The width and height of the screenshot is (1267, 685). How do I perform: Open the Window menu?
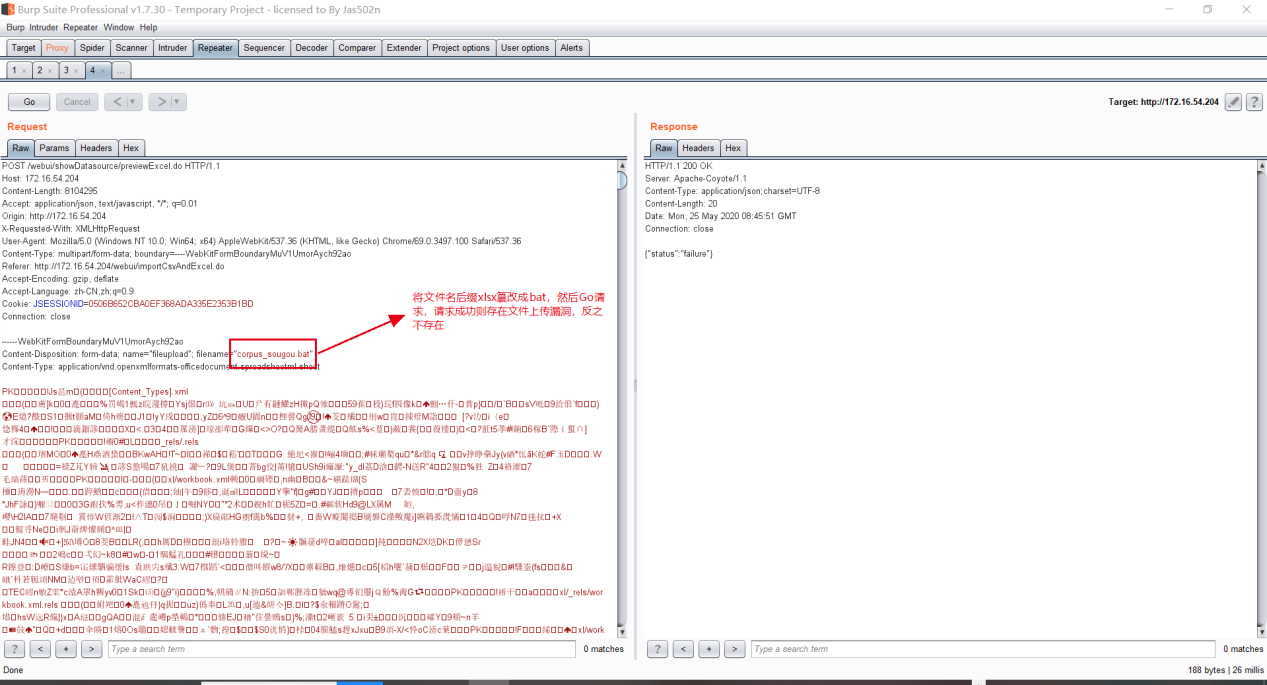point(118,27)
